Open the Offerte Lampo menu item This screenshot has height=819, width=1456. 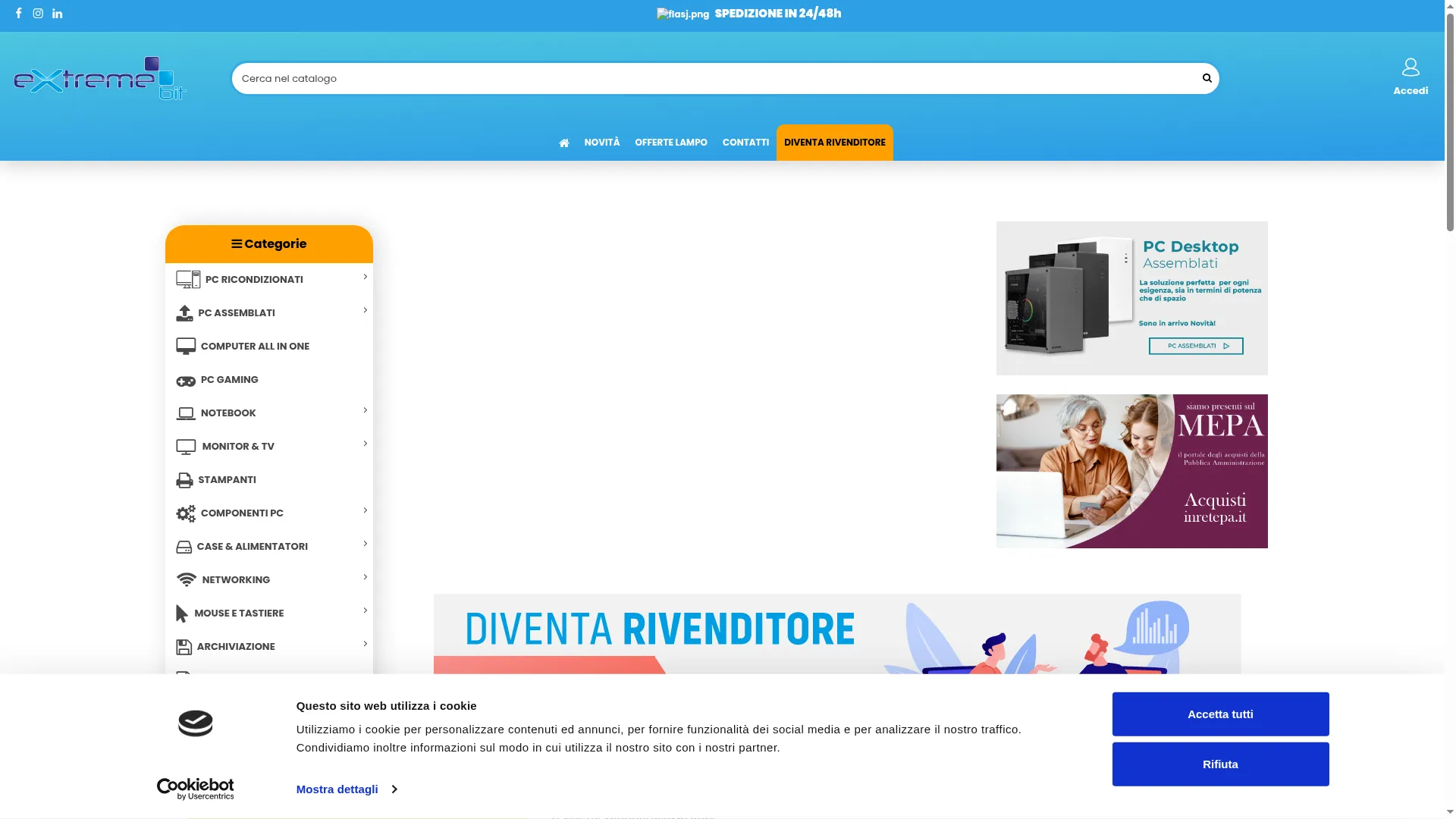[670, 143]
